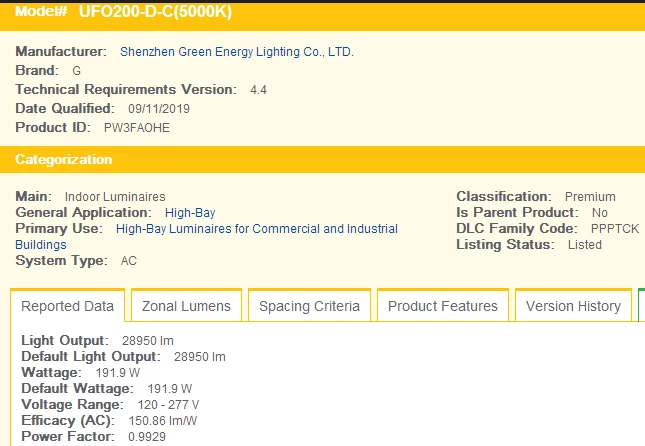Click the Wattage value 191.9 W
This screenshot has height=446, width=645.
[118, 373]
